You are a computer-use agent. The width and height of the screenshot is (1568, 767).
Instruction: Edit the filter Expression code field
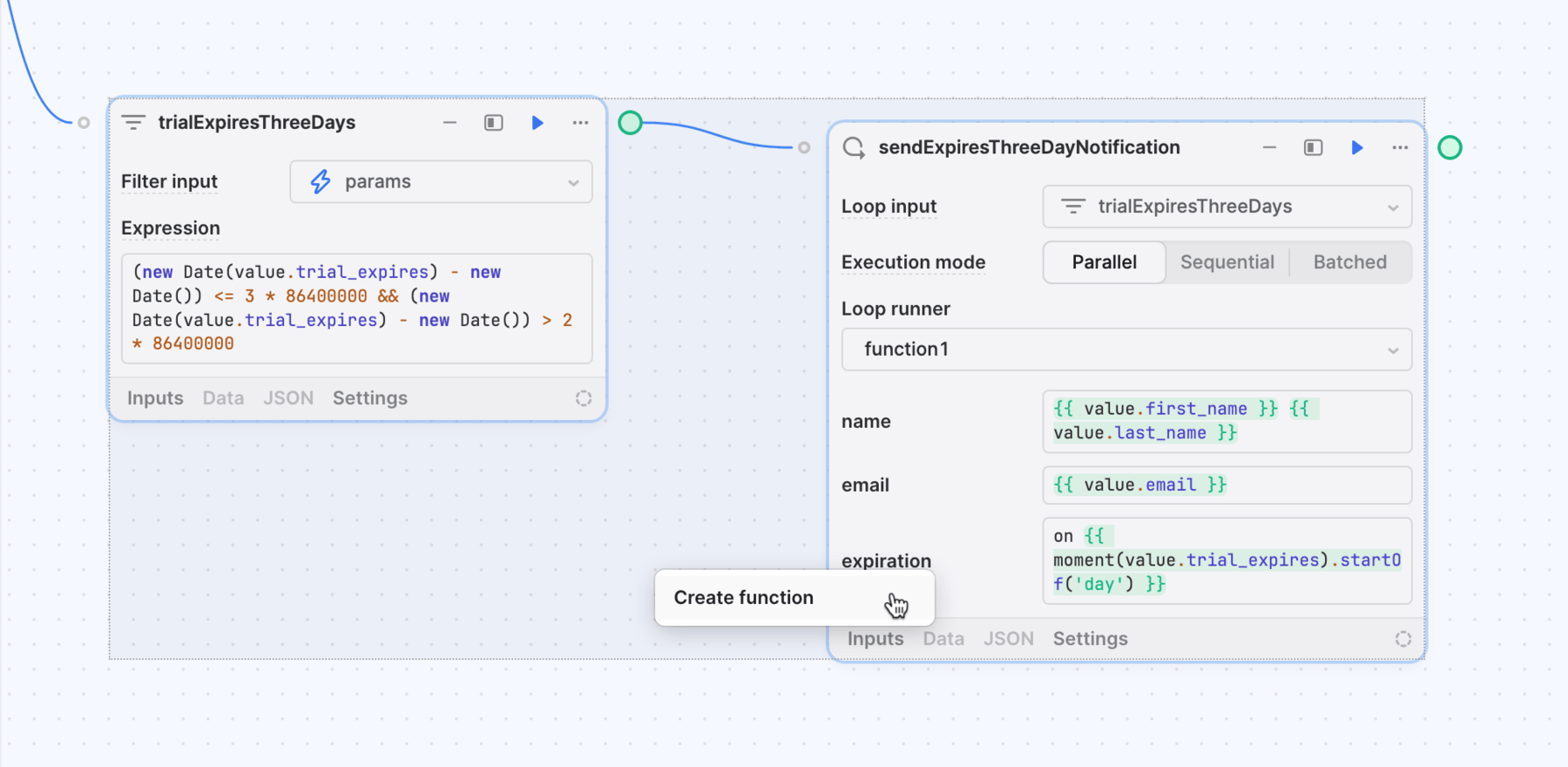(357, 309)
